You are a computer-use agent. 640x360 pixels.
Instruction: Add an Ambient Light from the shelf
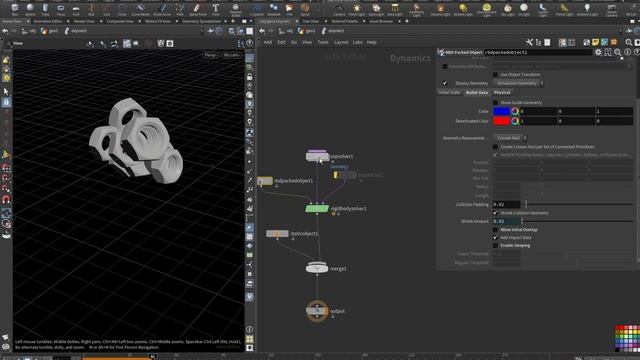(587, 9)
